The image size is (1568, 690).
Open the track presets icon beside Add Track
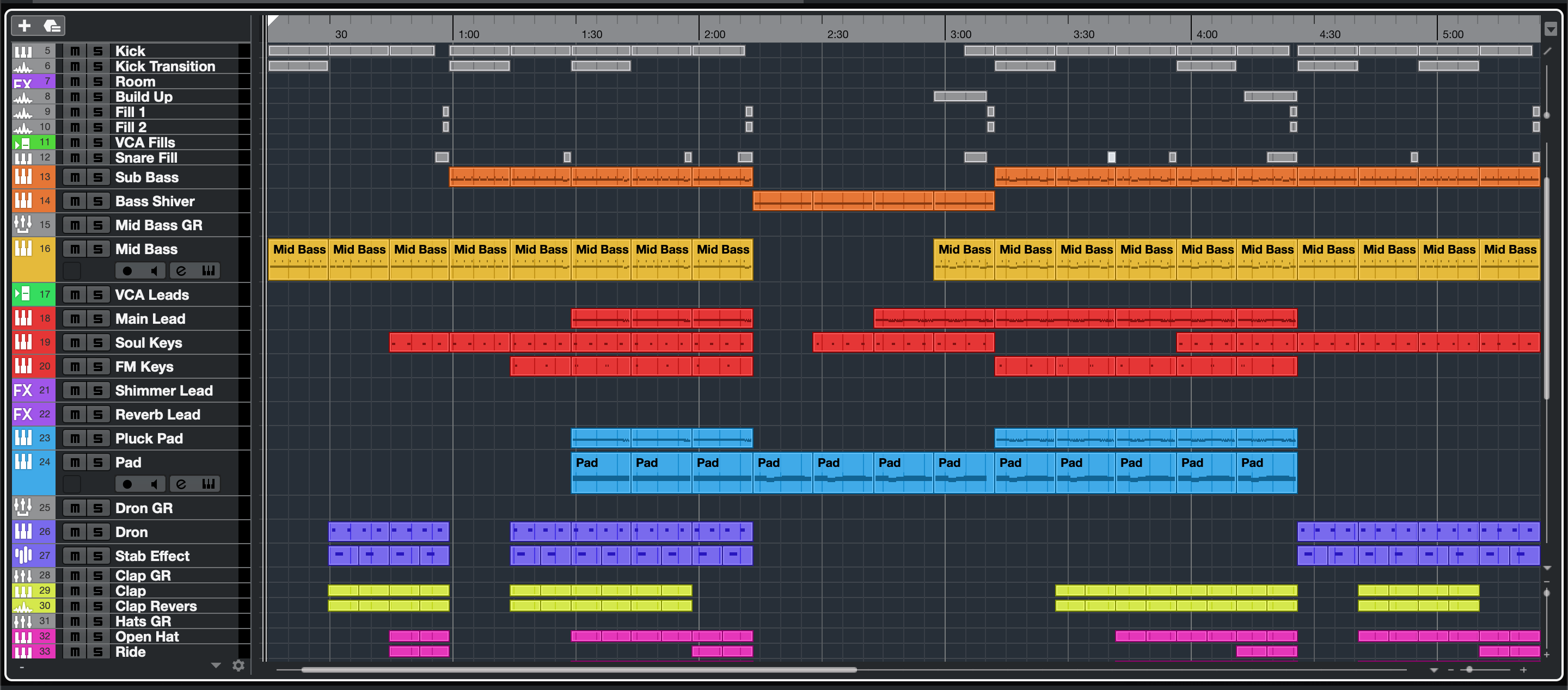(52, 26)
